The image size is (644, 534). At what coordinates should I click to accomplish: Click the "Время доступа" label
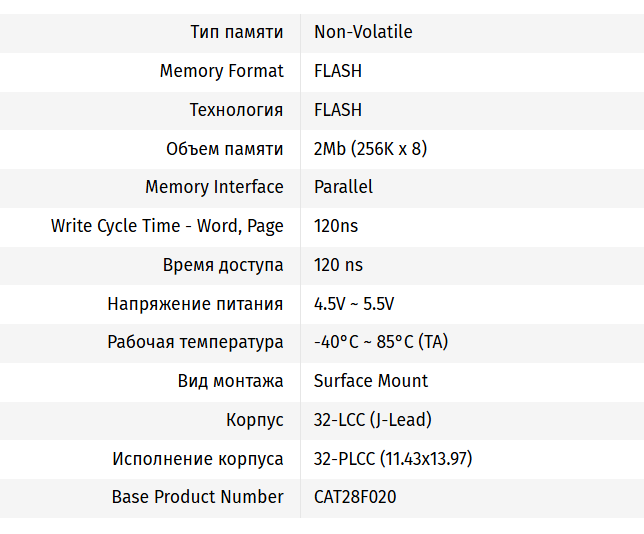(223, 265)
